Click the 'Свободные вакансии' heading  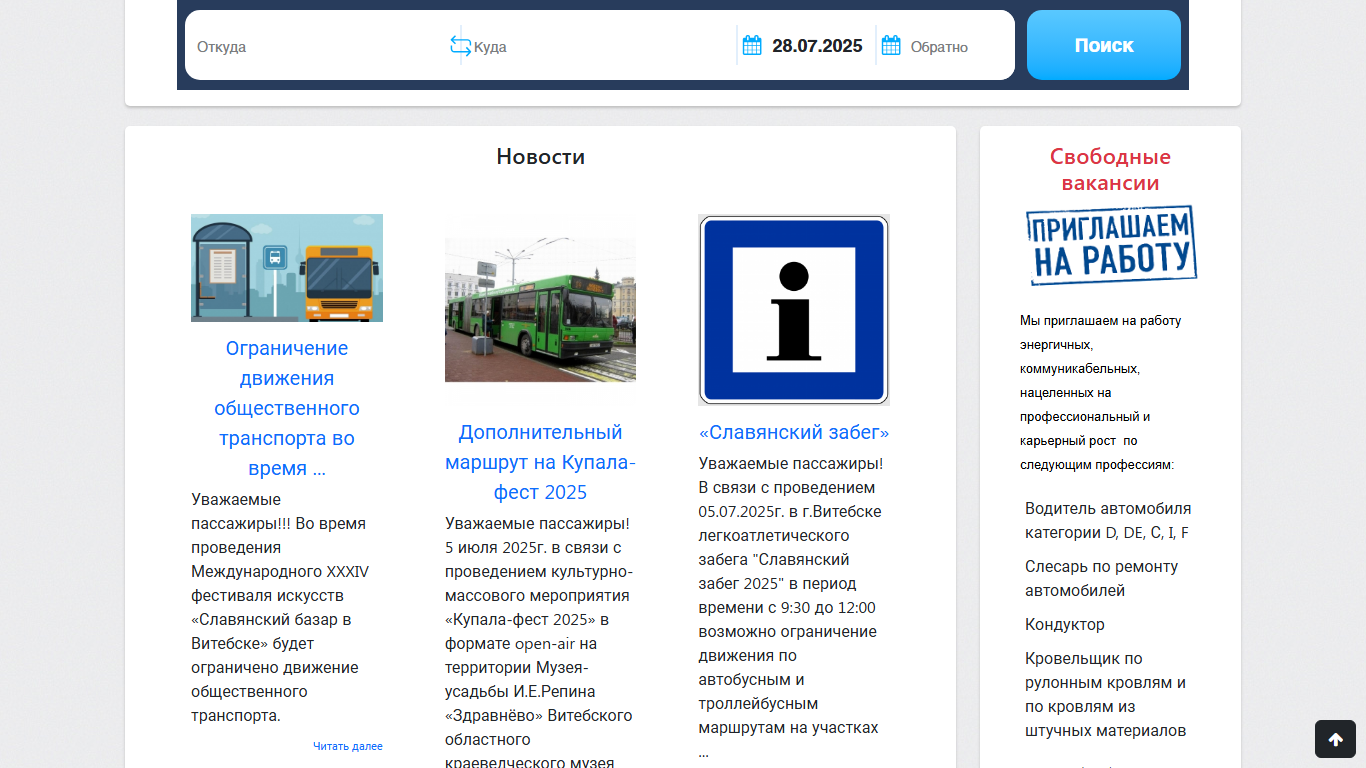(x=1110, y=170)
